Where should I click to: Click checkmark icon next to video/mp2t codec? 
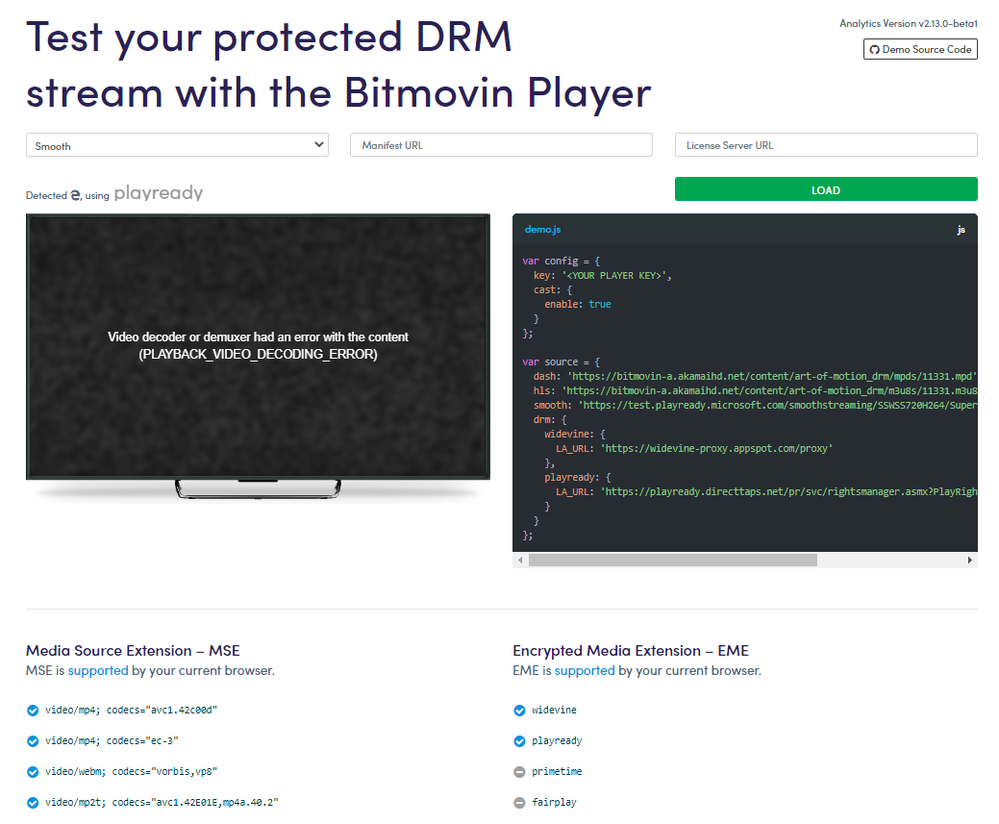(32, 803)
